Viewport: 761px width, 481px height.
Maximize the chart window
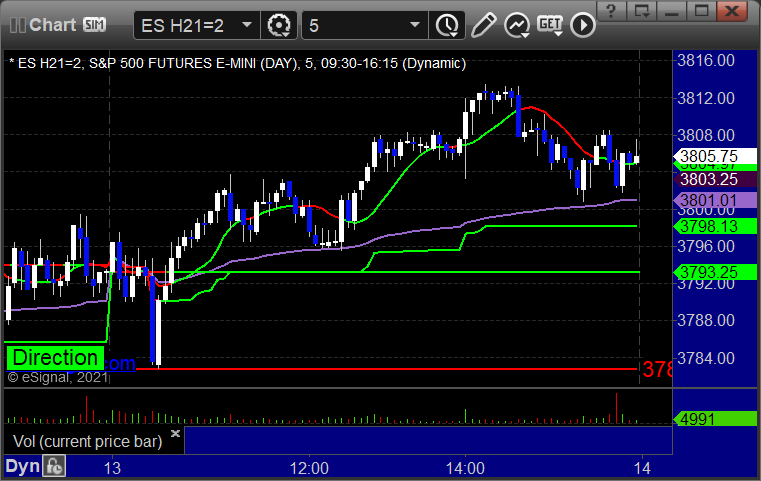[x=702, y=10]
